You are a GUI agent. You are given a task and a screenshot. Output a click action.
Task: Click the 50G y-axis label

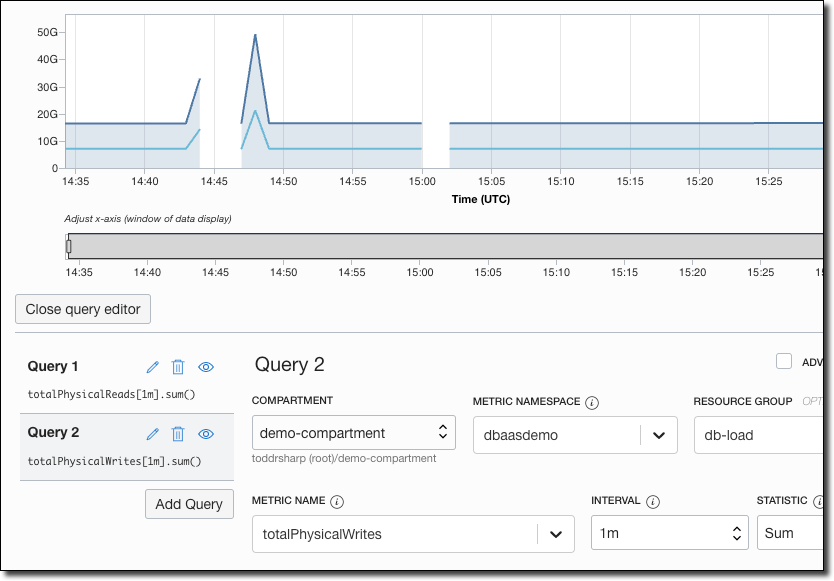pyautogui.click(x=47, y=32)
